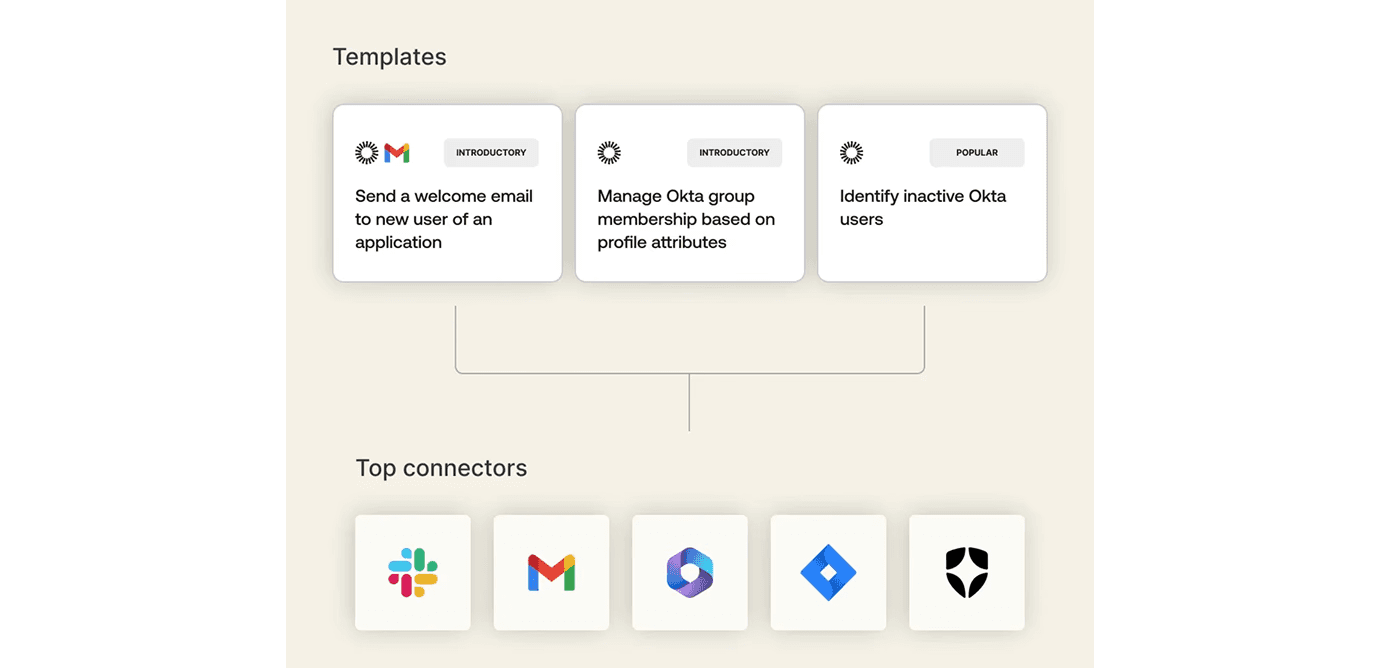The height and width of the screenshot is (668, 1380).
Task: Choose the Jira connector icon
Action: [x=828, y=572]
